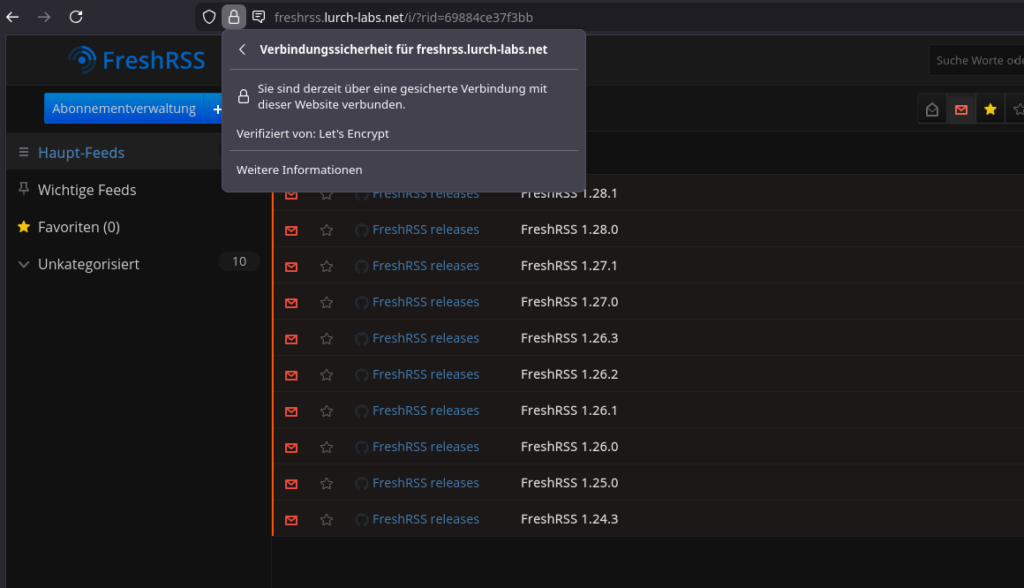Open the Abonnementverwaltung button
This screenshot has height=588, width=1024.
point(124,109)
